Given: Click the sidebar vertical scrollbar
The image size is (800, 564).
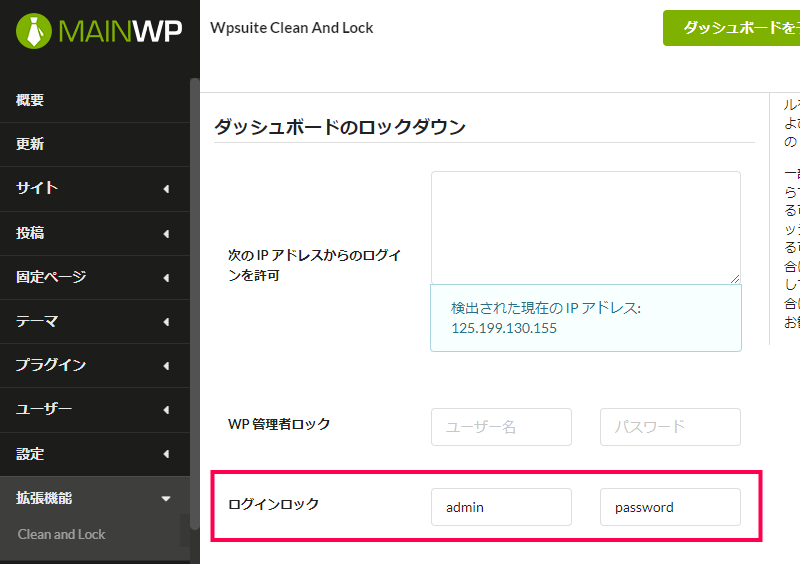Looking at the screenshot, I should point(194,304).
